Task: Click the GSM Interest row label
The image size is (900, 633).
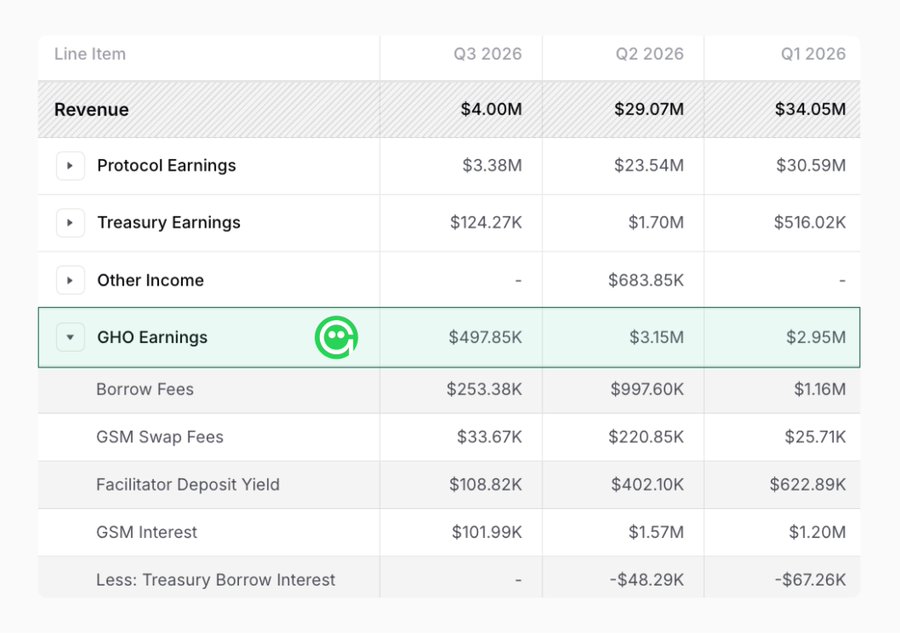Action: 146,532
